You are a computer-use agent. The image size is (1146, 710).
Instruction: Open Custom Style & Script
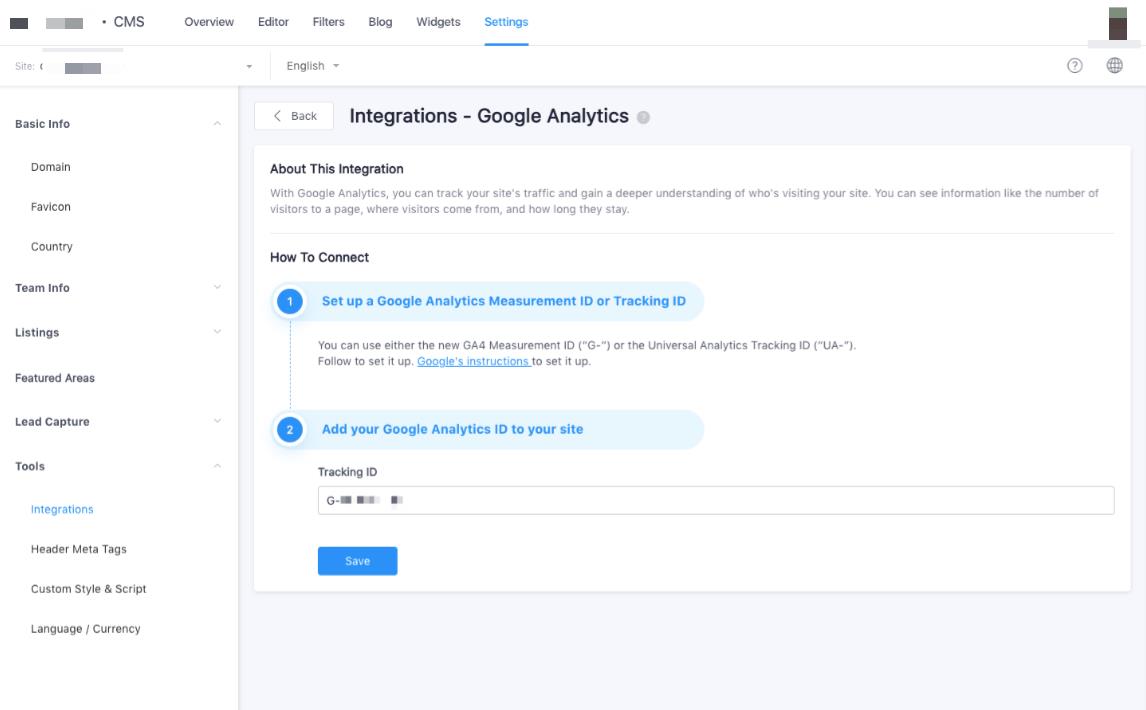(88, 589)
